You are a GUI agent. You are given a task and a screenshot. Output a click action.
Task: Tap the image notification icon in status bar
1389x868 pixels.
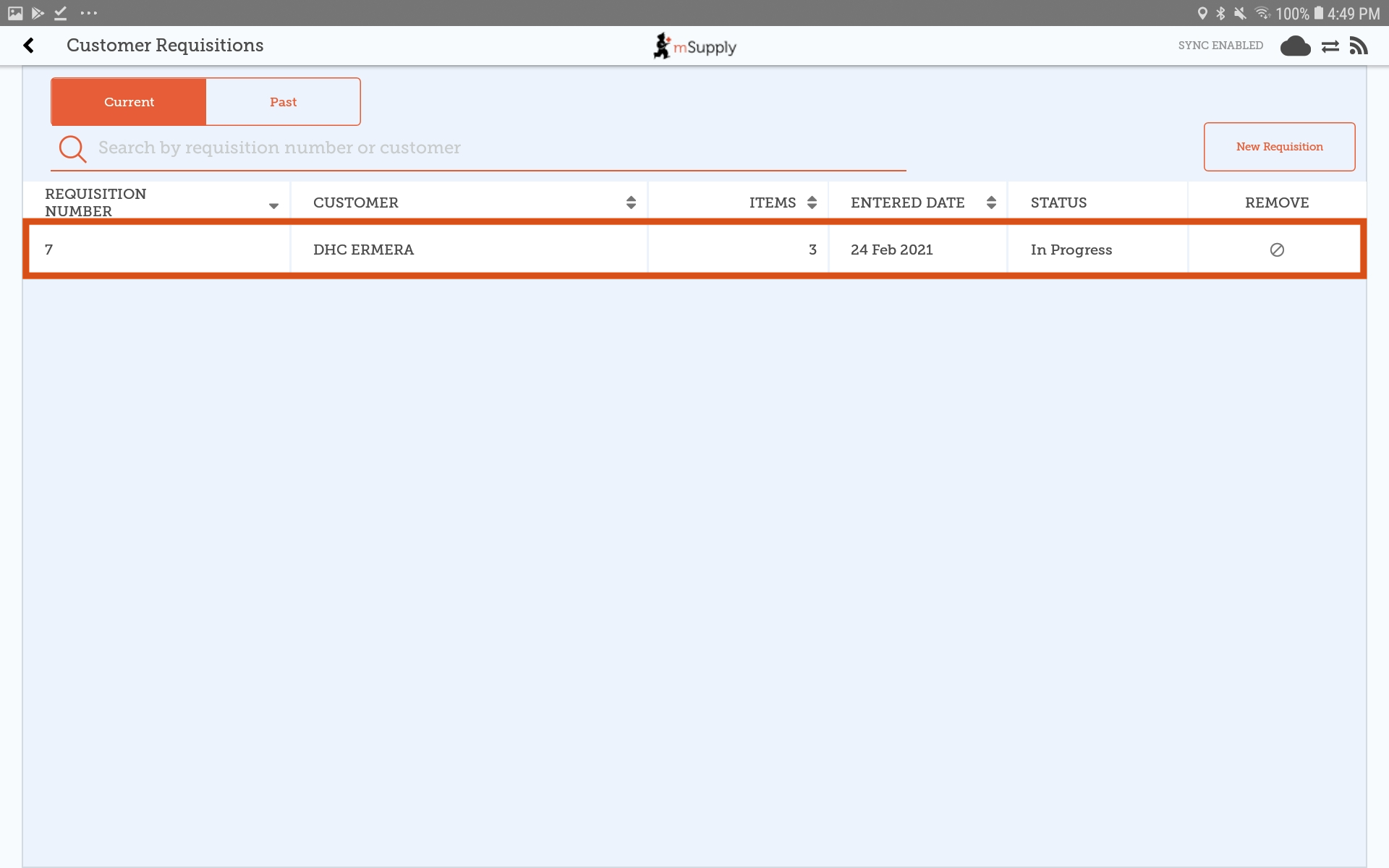[15, 13]
